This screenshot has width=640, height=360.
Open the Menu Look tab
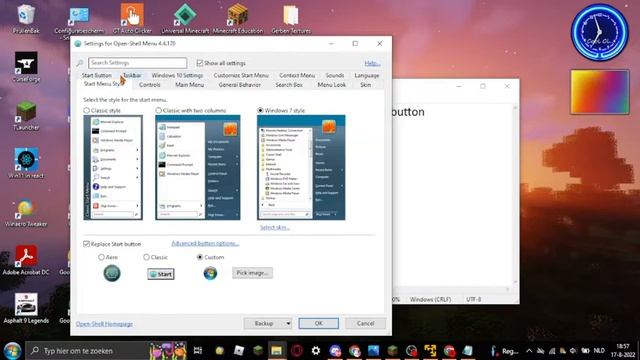pyautogui.click(x=331, y=85)
